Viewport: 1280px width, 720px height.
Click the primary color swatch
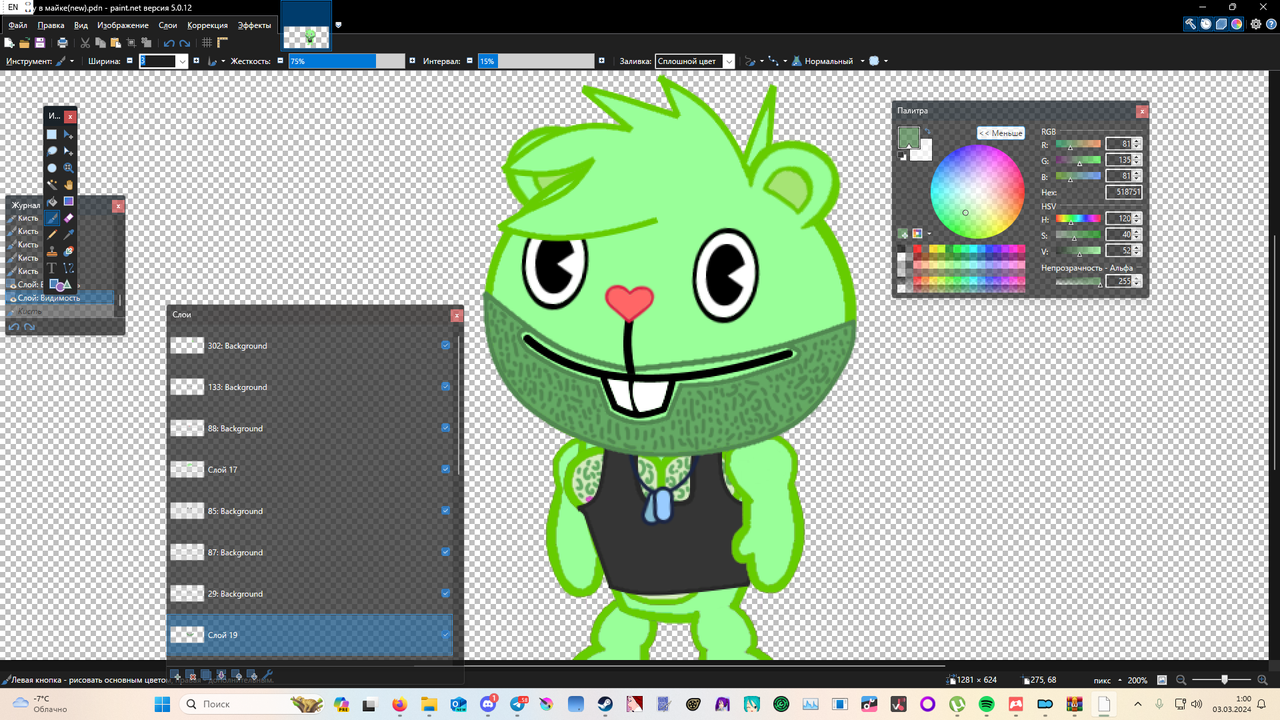point(909,137)
